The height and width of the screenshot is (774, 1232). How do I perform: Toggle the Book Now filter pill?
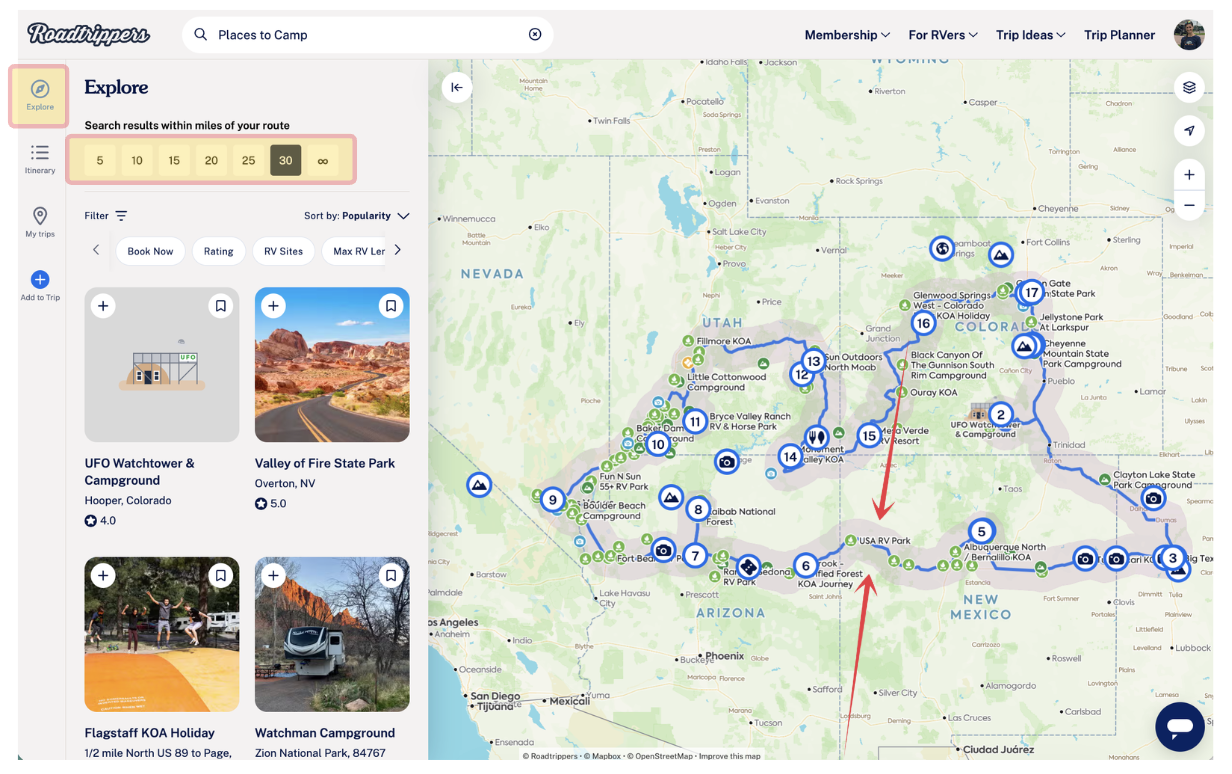[150, 251]
